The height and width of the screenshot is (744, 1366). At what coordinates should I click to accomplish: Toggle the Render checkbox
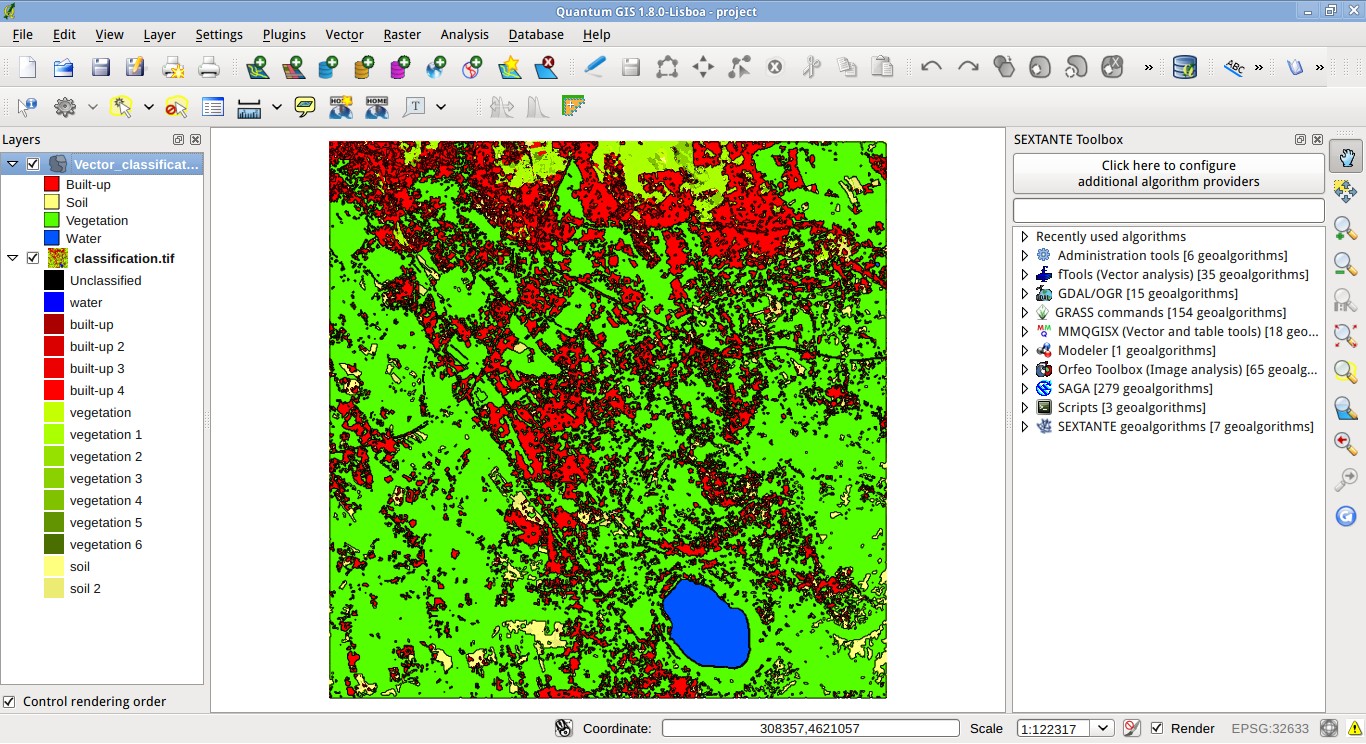pyautogui.click(x=1157, y=728)
